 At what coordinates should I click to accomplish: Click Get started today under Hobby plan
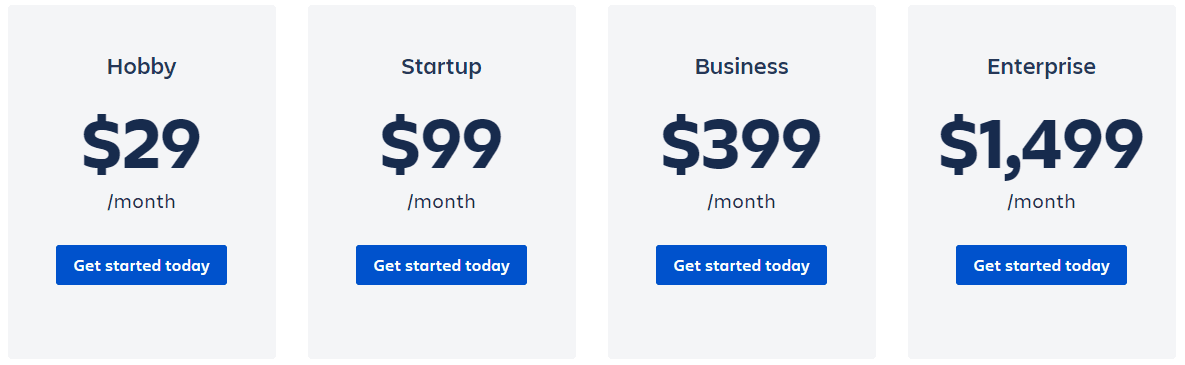141,265
